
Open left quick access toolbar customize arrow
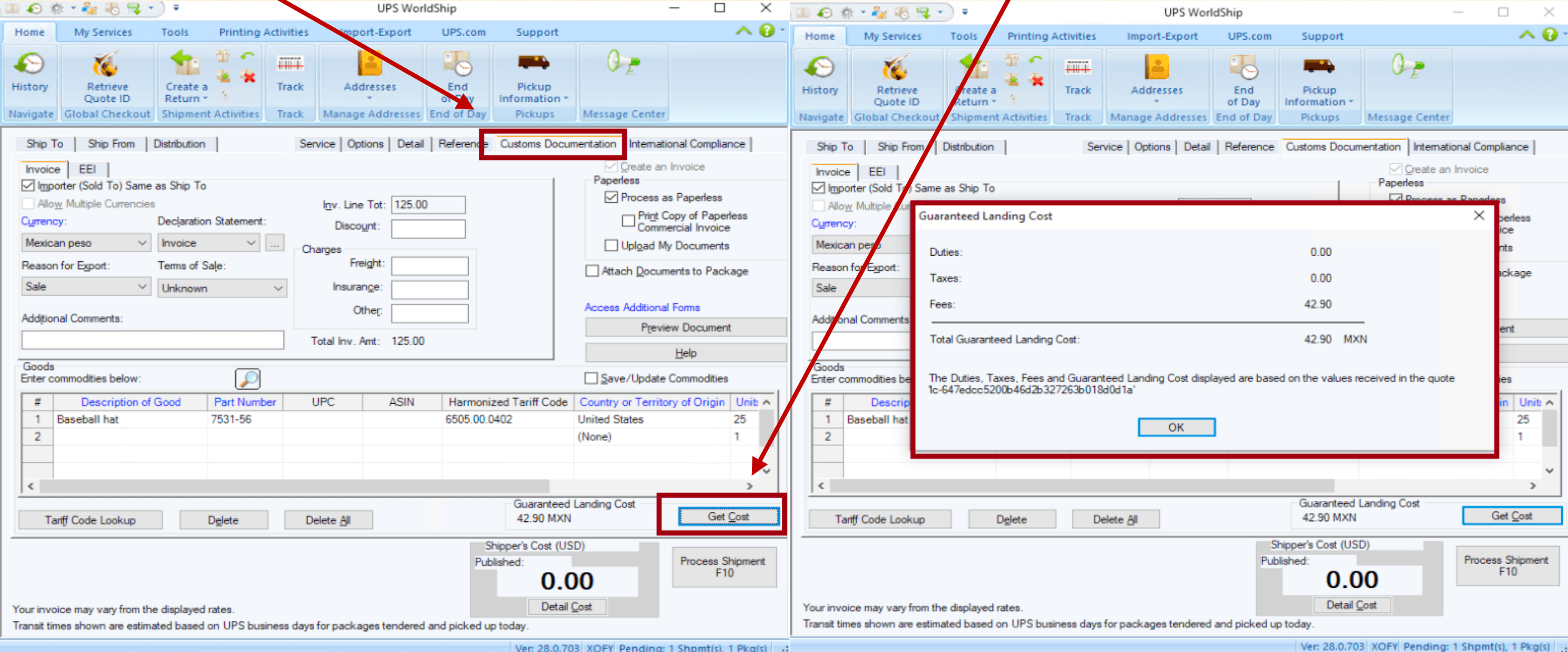pos(176,8)
